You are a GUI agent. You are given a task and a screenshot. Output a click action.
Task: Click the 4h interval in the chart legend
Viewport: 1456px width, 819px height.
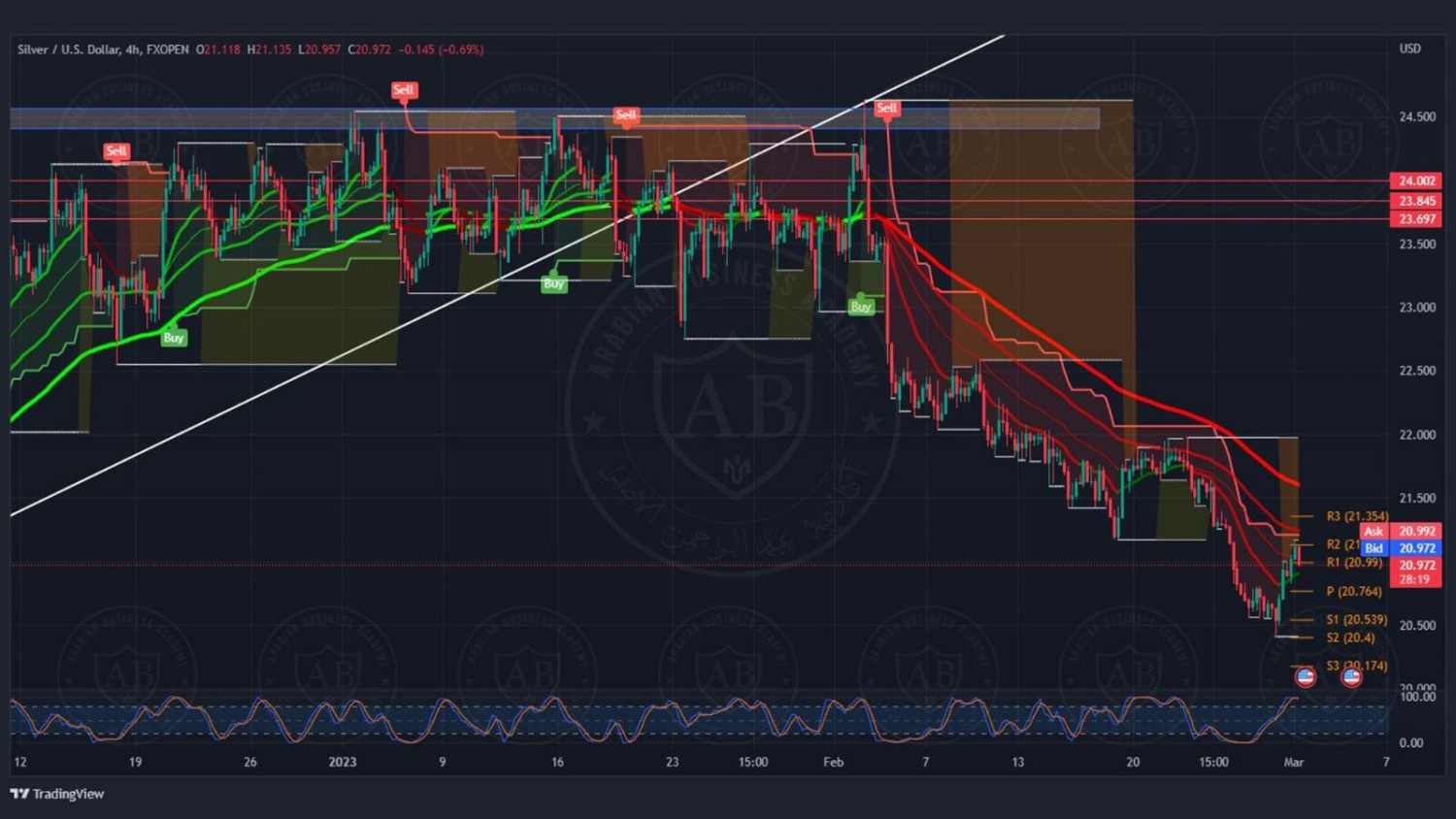pyautogui.click(x=133, y=49)
